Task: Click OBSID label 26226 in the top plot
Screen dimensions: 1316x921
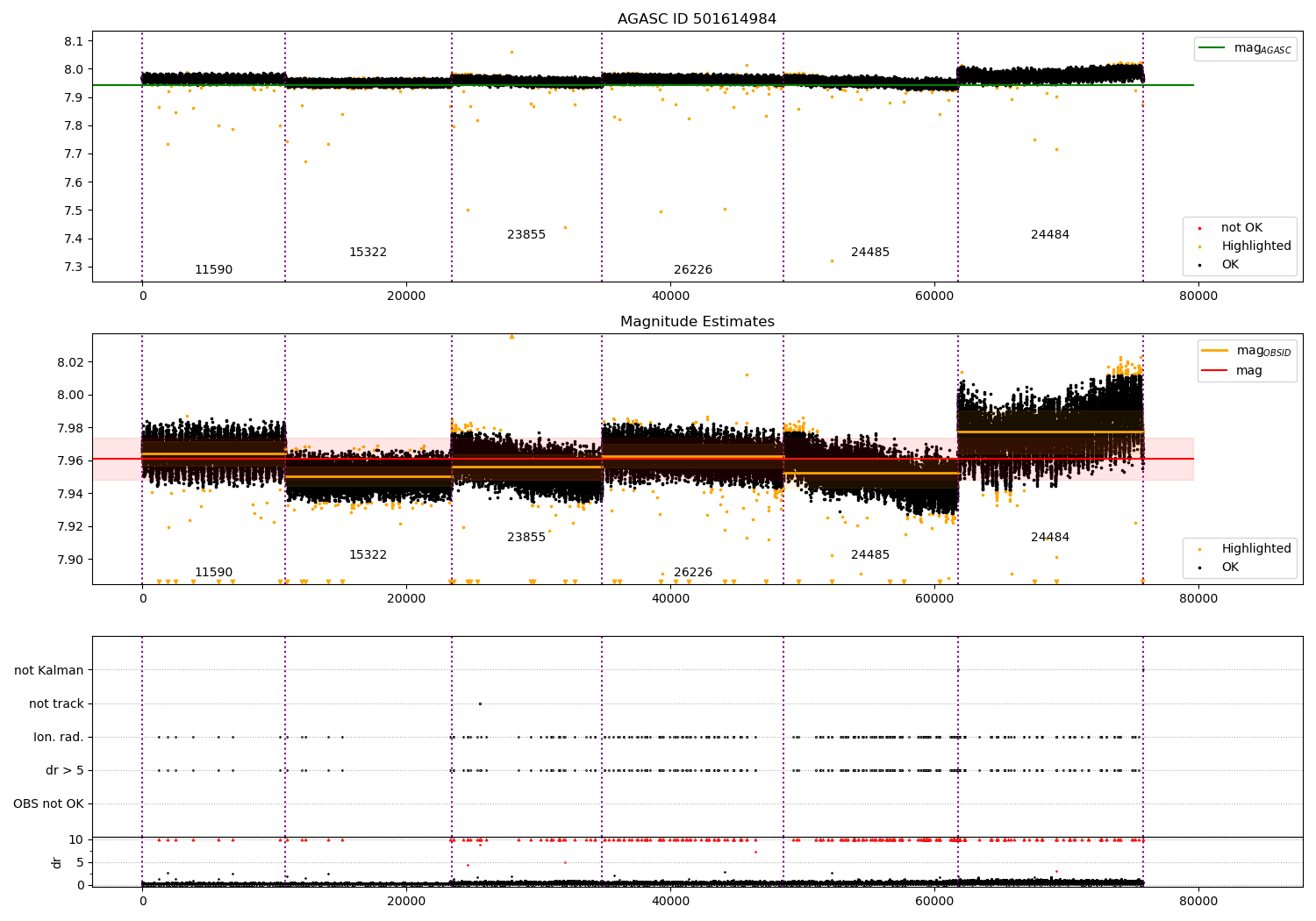Action: pyautogui.click(x=693, y=270)
